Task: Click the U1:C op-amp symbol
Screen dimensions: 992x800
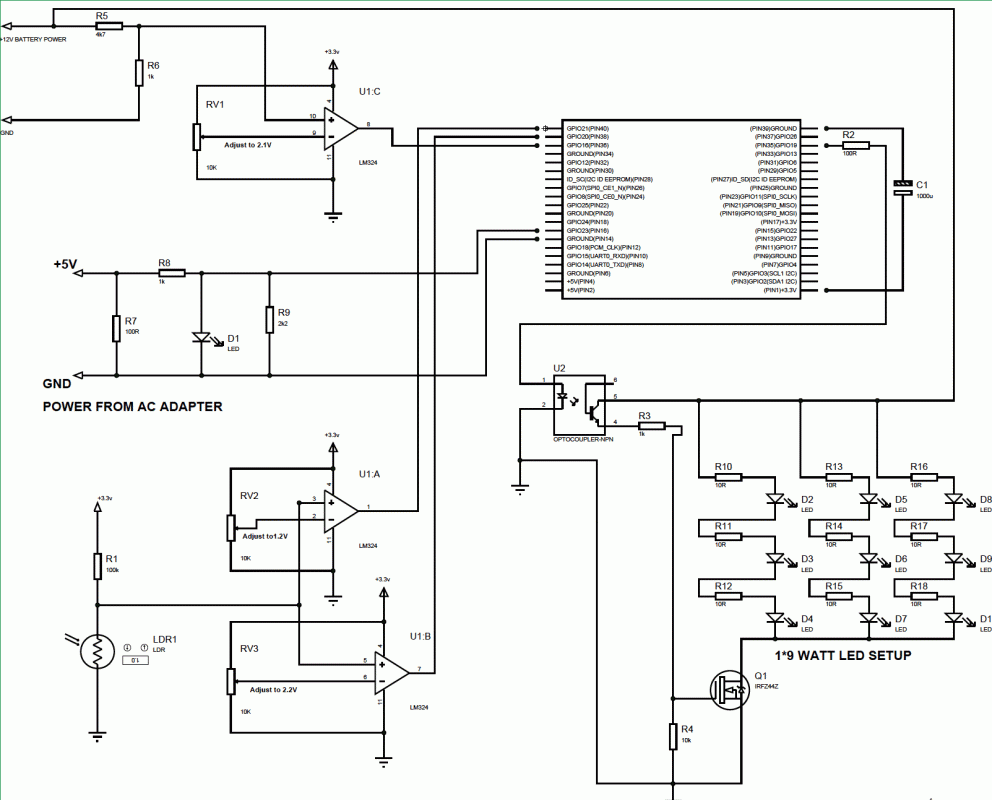Action: tap(340, 125)
